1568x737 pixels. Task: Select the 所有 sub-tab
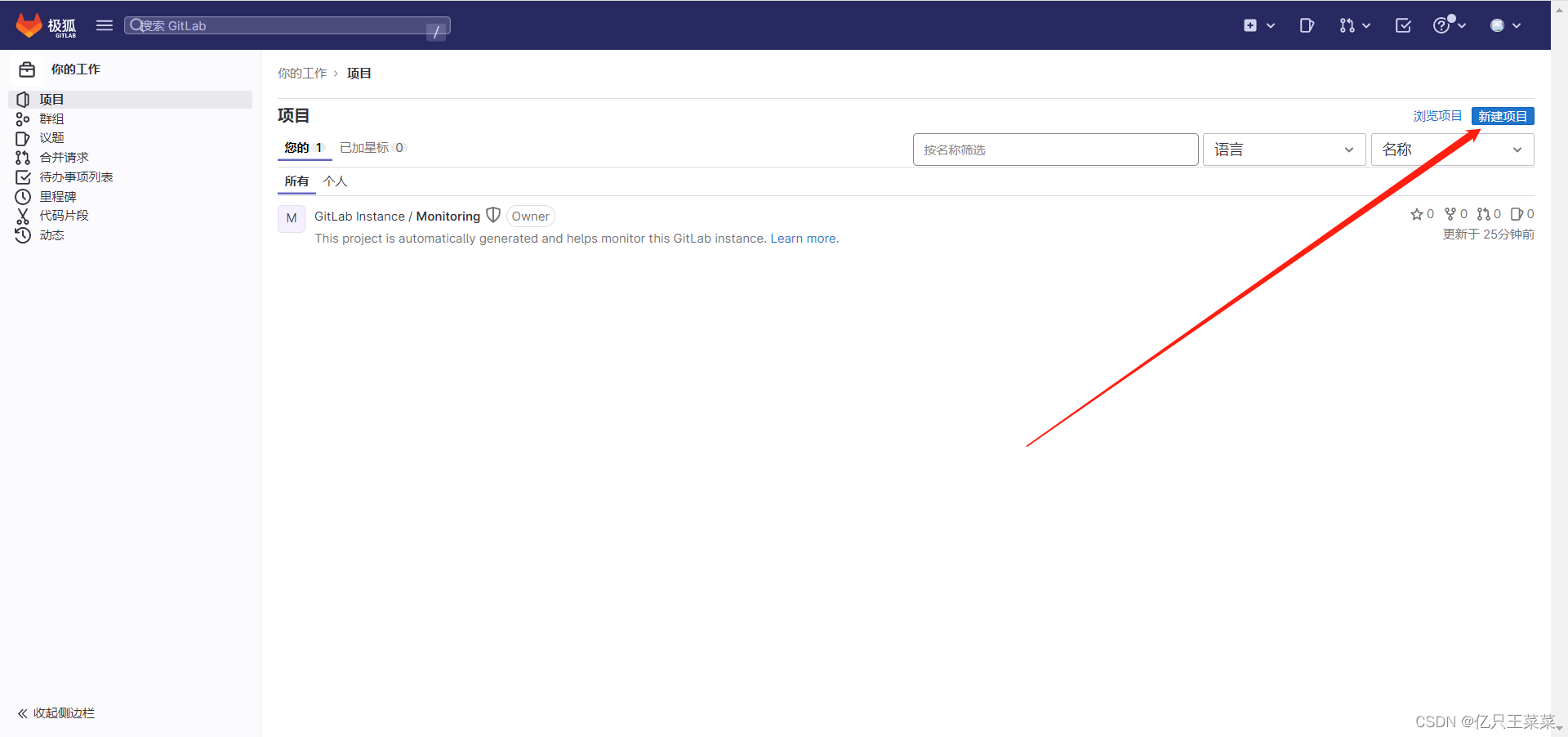pyautogui.click(x=296, y=181)
